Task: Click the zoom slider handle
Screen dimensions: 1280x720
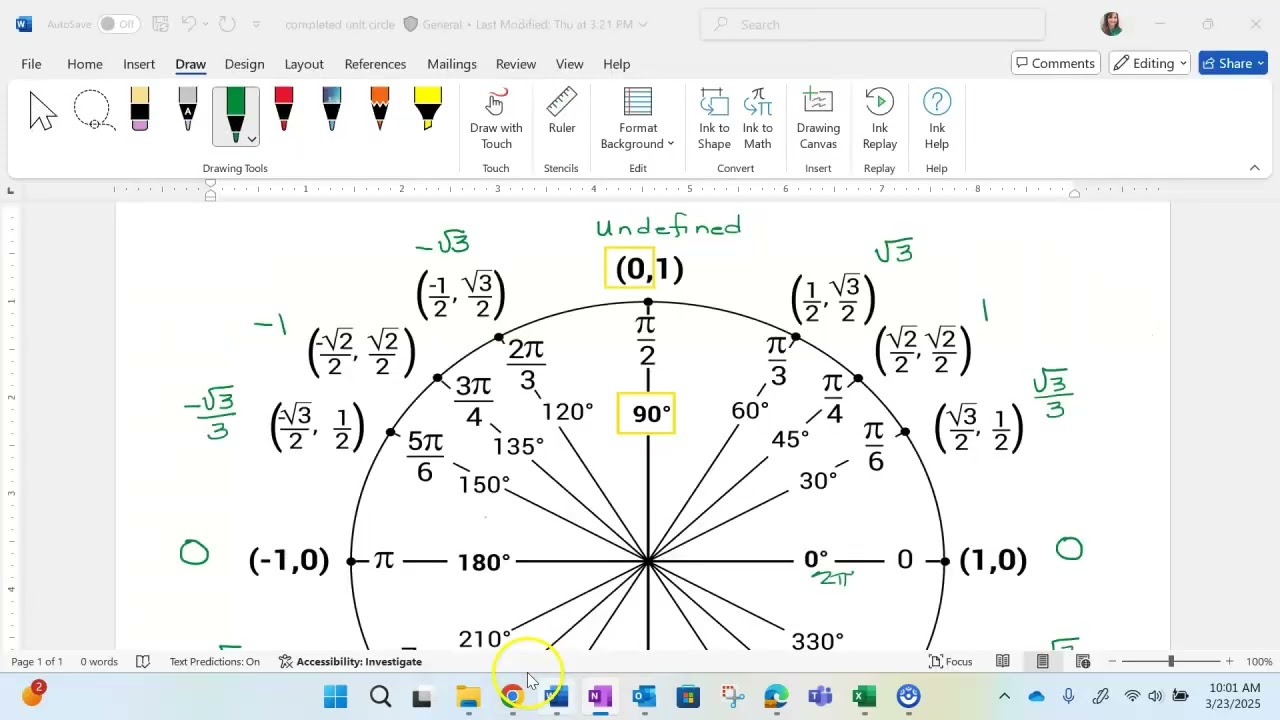Action: [1171, 662]
